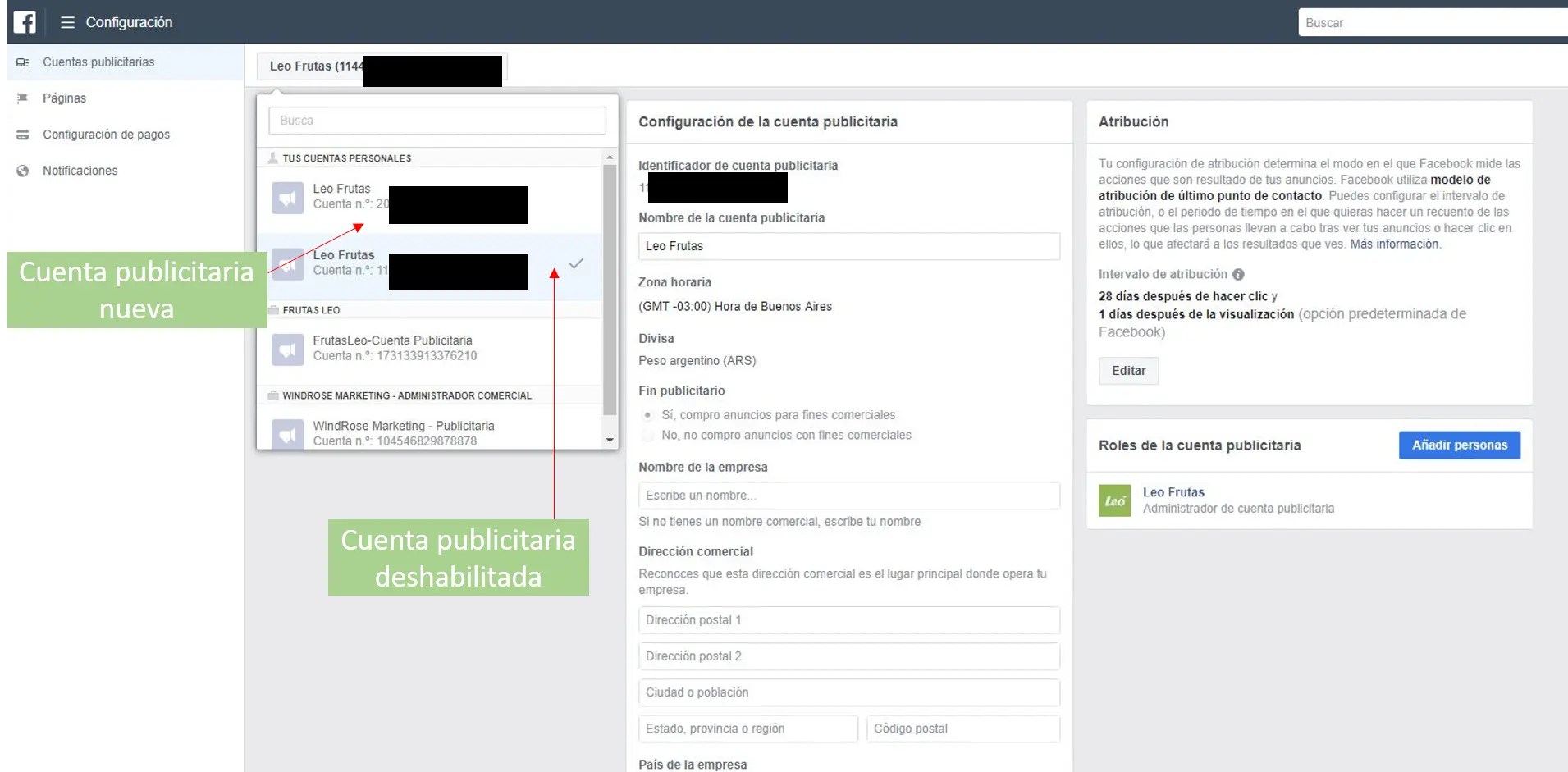Select the second Leo Frutas personal account
Viewport: 1568px width, 772px height.
pyautogui.click(x=429, y=266)
